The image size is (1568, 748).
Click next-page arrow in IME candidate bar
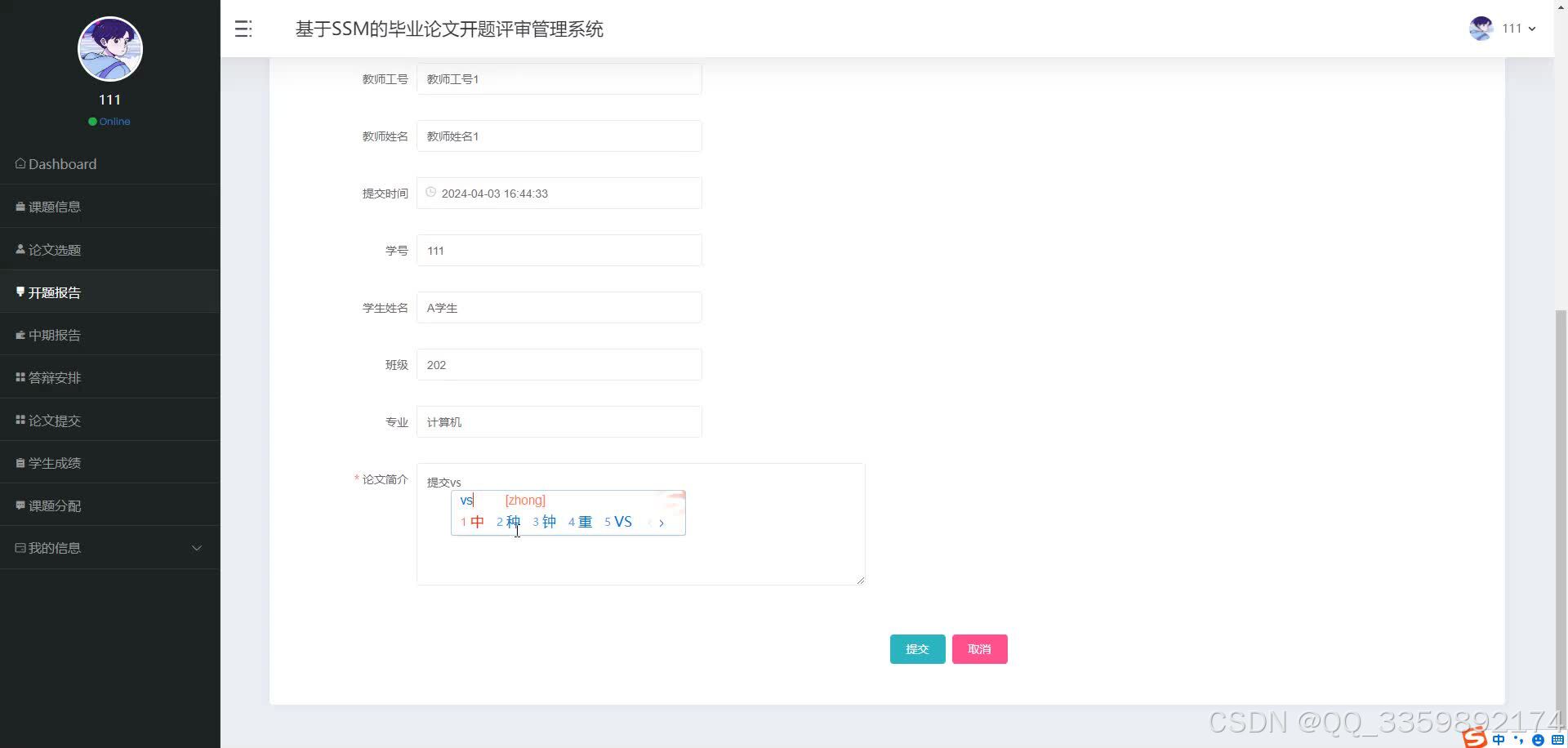(x=661, y=522)
